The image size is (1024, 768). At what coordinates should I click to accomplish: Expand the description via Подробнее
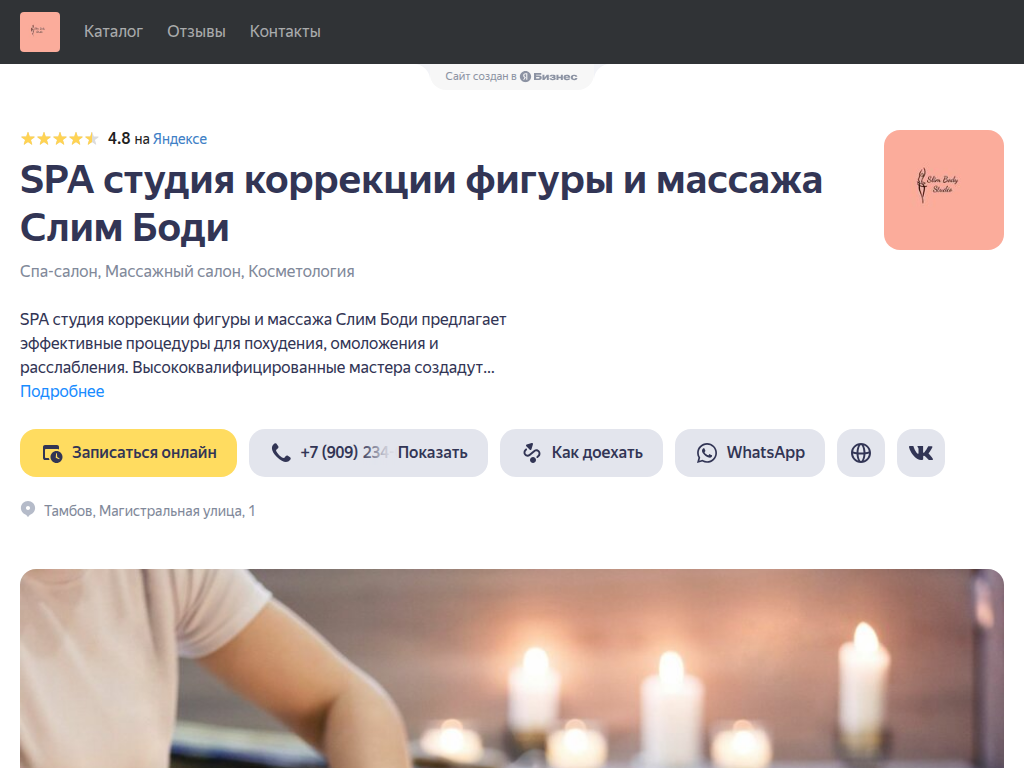tap(62, 391)
